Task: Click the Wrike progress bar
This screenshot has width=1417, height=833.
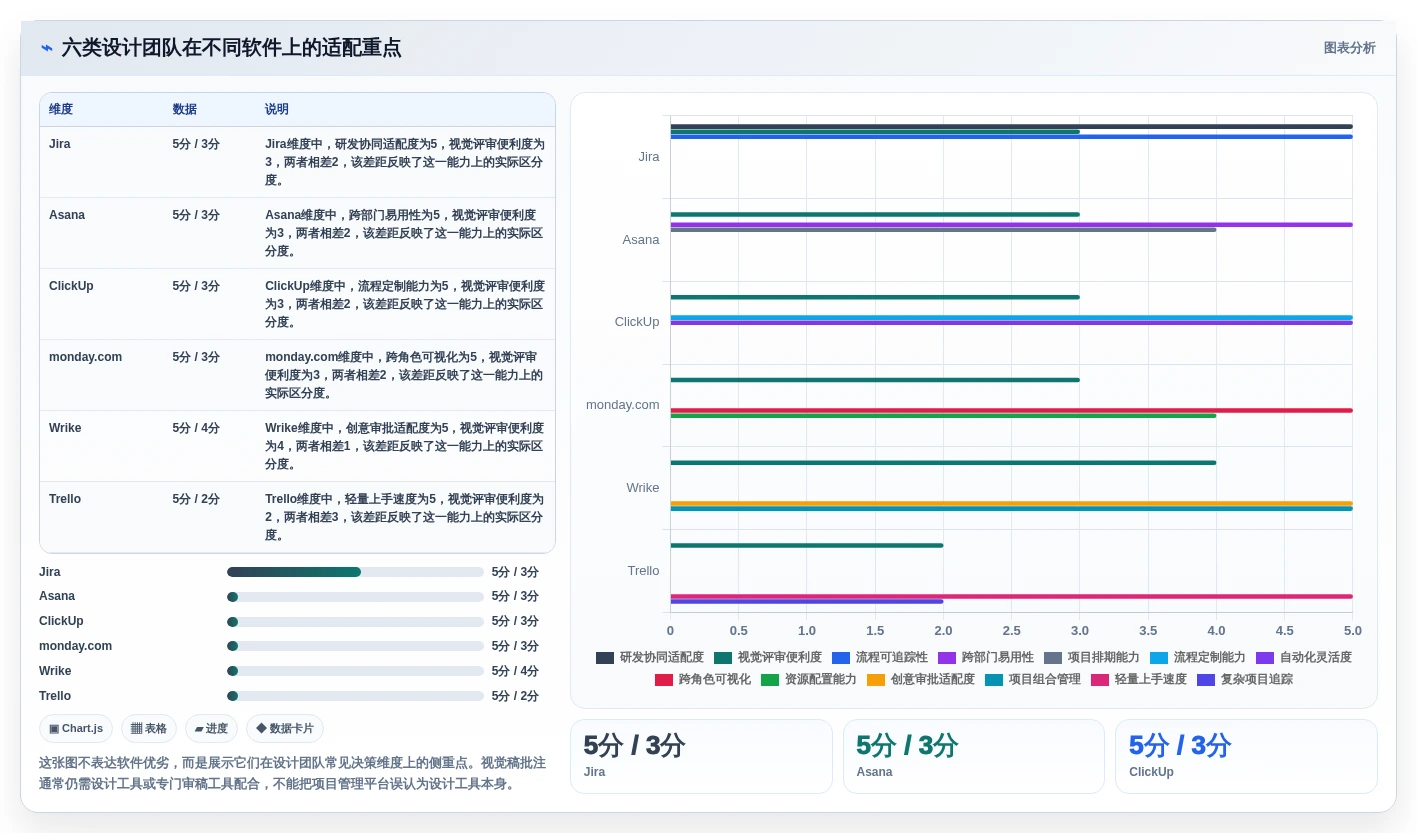Action: click(355, 671)
